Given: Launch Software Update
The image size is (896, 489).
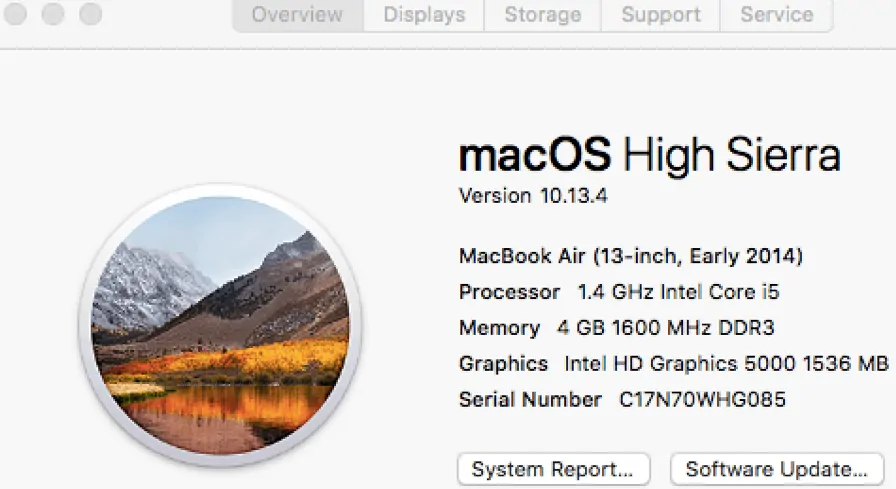Looking at the screenshot, I should tap(777, 470).
